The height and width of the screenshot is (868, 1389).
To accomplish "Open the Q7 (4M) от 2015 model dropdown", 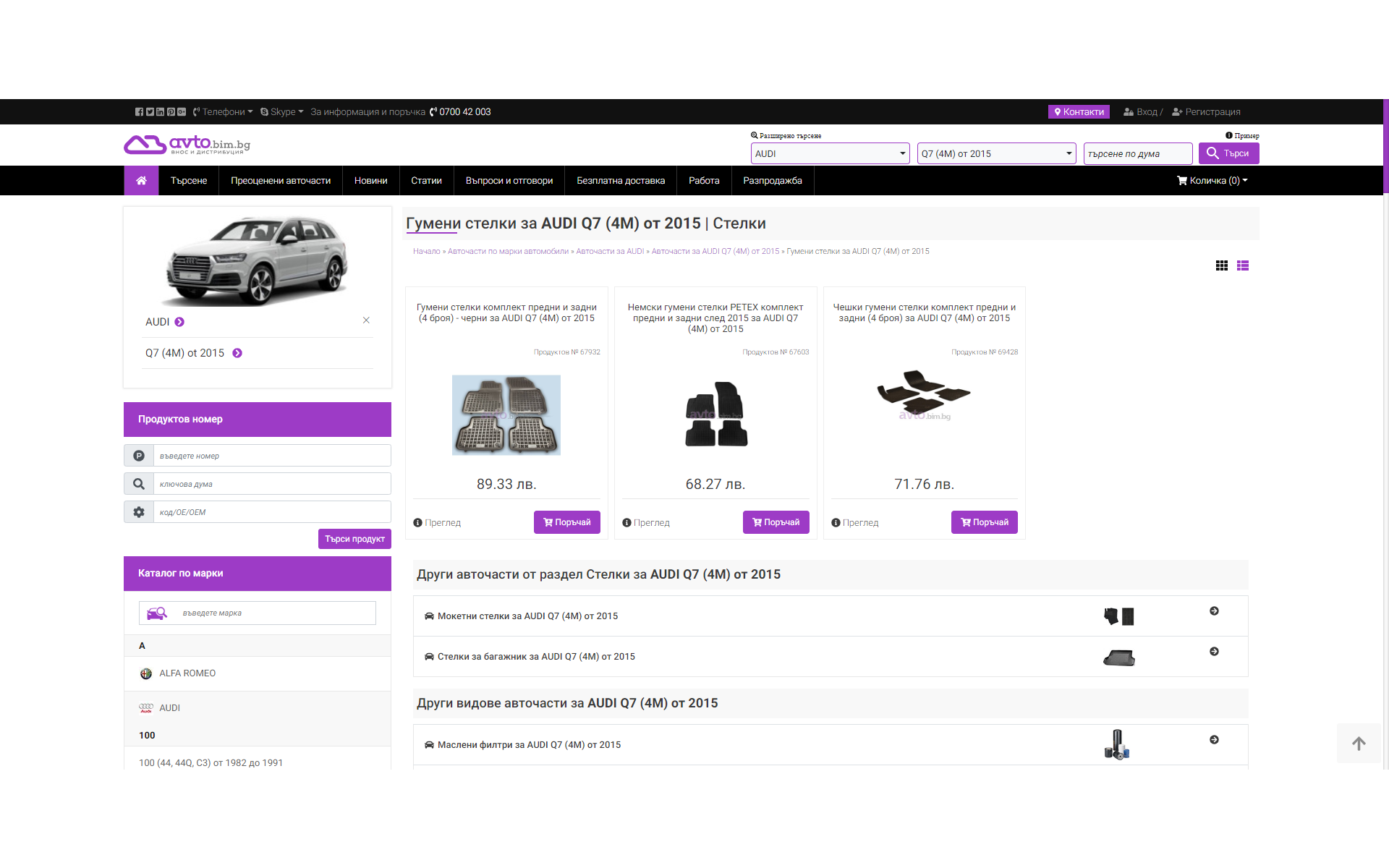I will [x=996, y=153].
